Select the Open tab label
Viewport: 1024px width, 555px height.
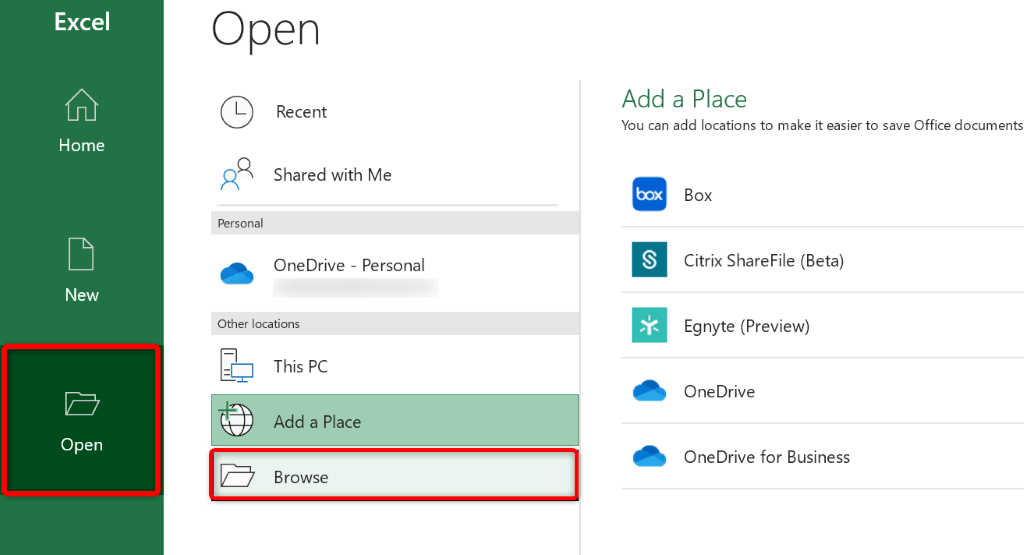coord(81,445)
